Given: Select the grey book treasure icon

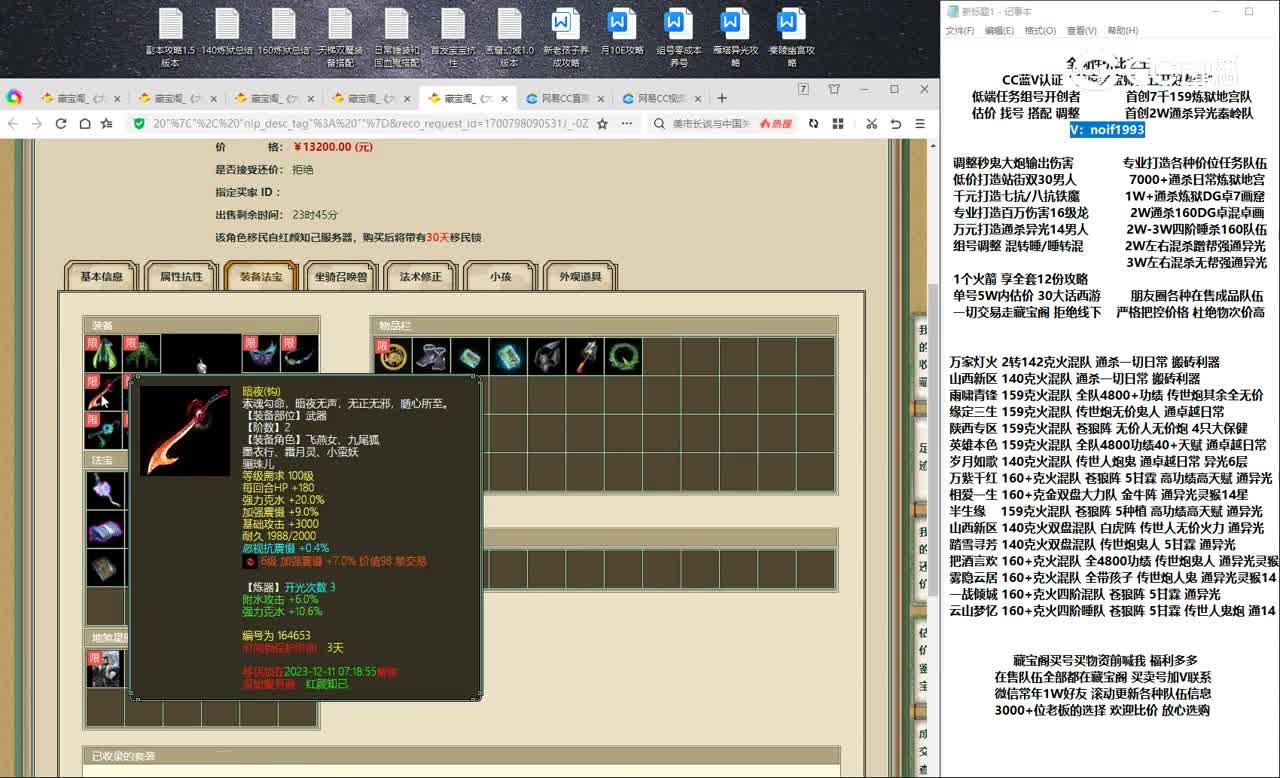Looking at the screenshot, I should [x=104, y=567].
